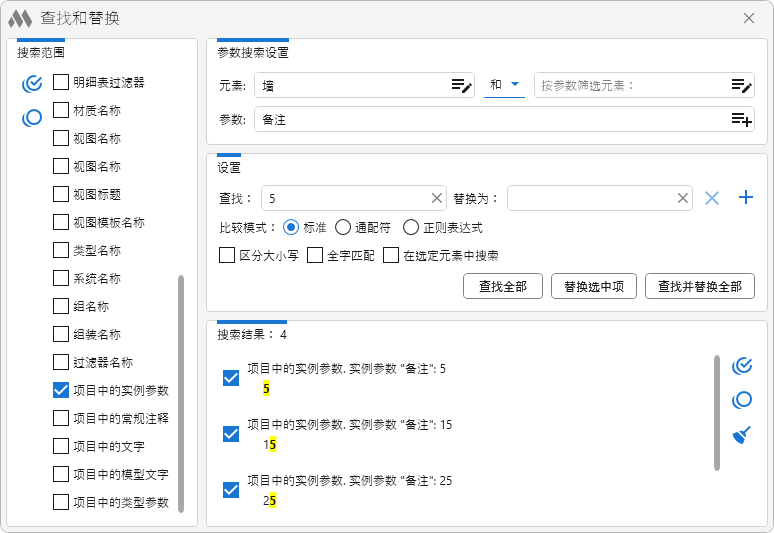Click the check-all icon in search scope panel
The height and width of the screenshot is (533, 774).
(32, 83)
